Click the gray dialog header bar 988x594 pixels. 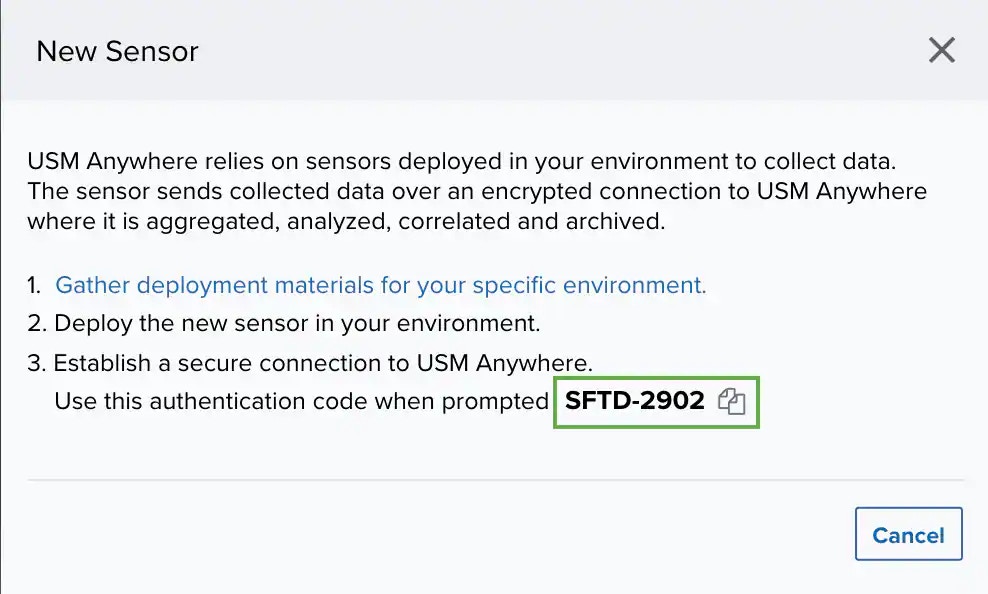(500, 50)
